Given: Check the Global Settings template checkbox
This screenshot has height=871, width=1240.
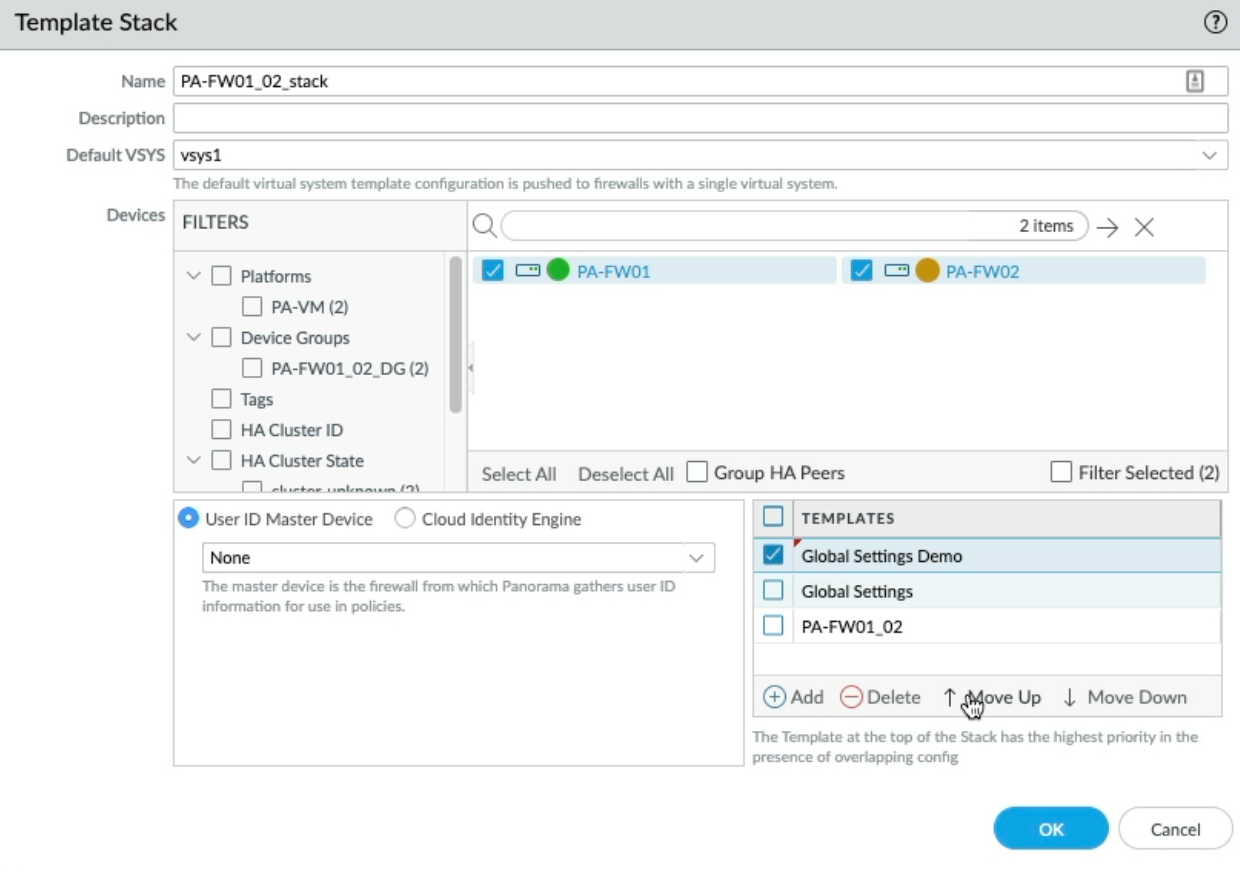Looking at the screenshot, I should (773, 591).
